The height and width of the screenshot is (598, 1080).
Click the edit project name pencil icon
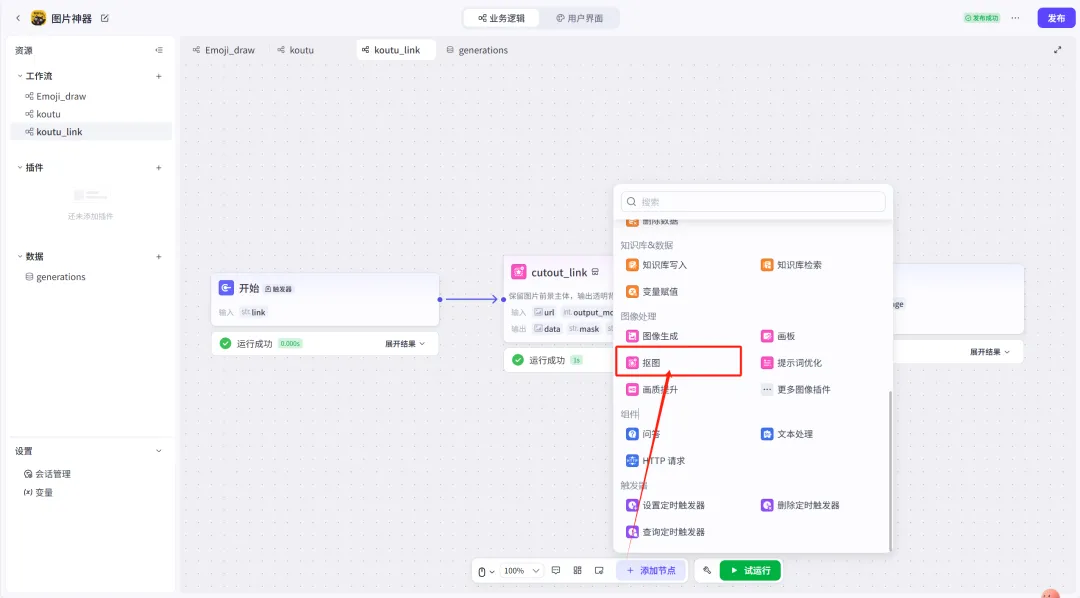105,18
